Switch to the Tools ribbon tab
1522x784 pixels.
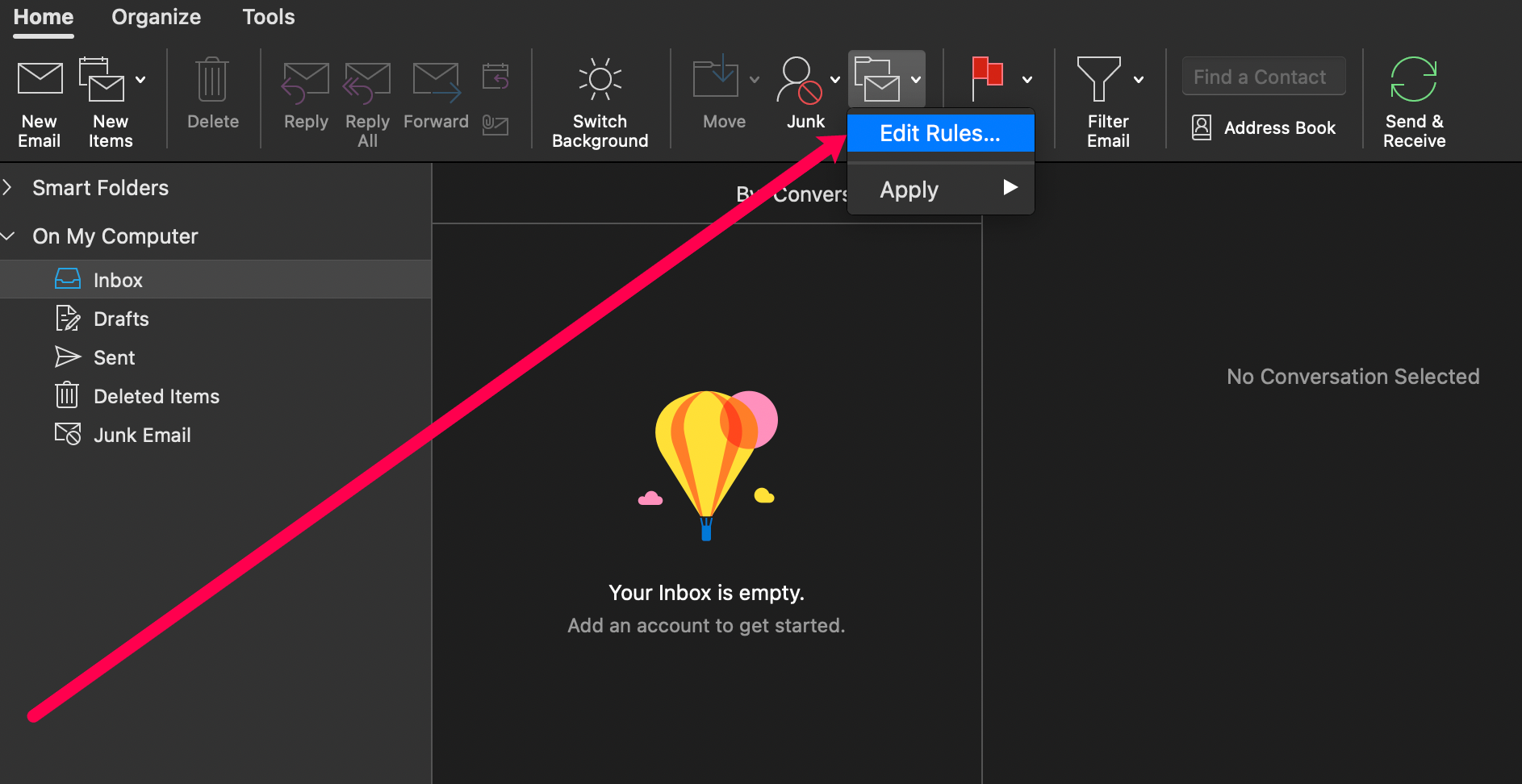269,17
